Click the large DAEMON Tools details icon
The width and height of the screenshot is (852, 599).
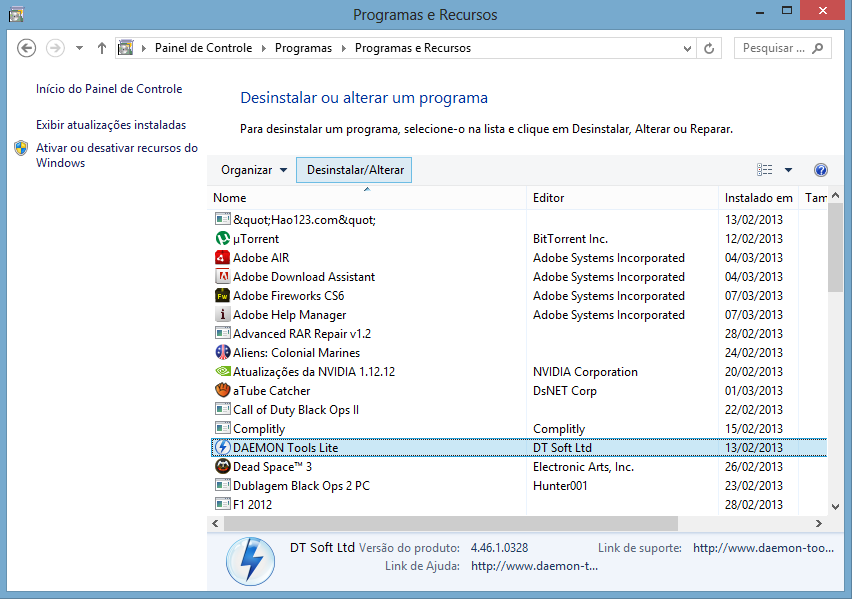[250, 561]
